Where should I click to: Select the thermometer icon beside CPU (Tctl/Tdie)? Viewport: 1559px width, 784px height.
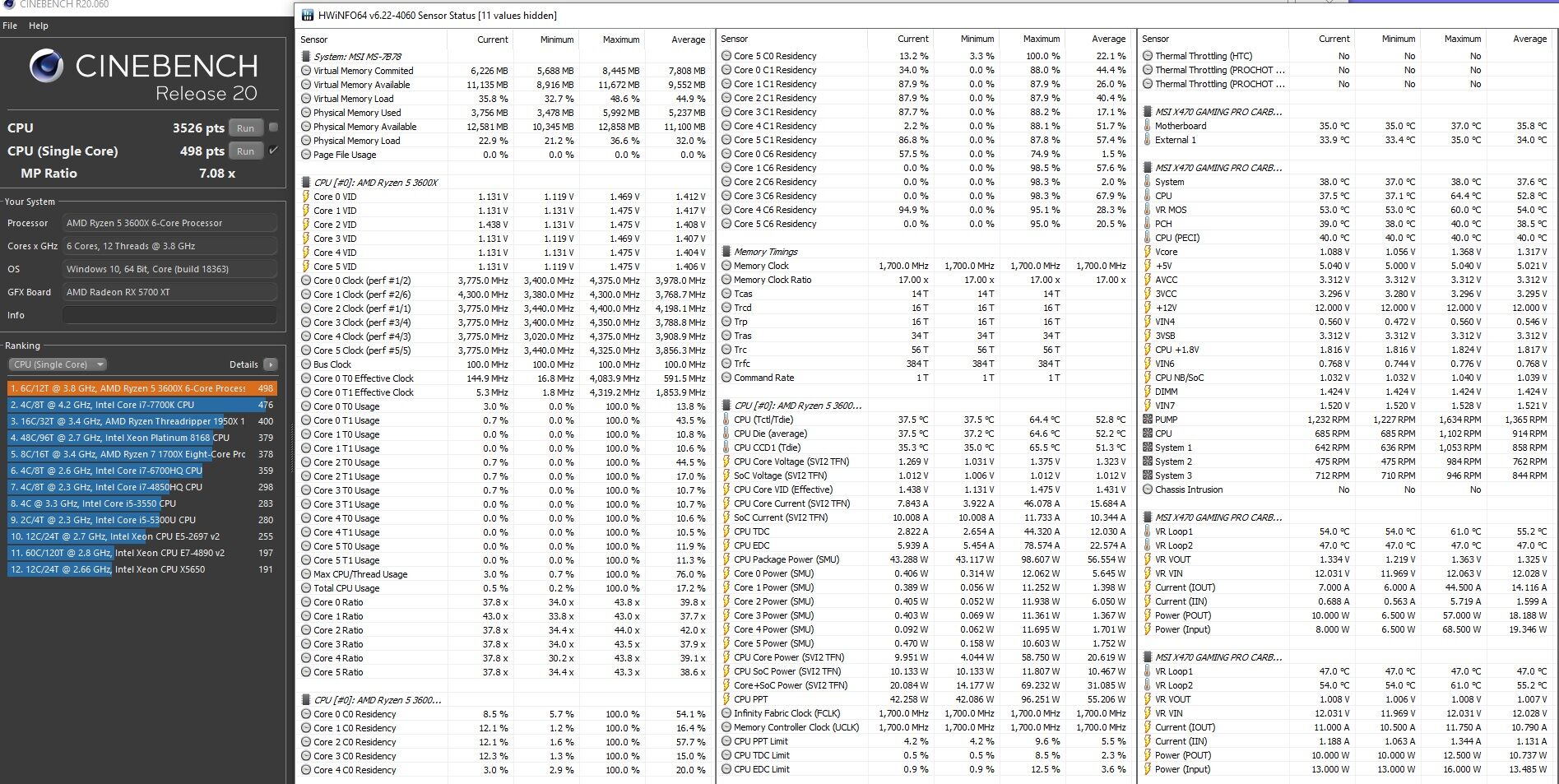[726, 420]
